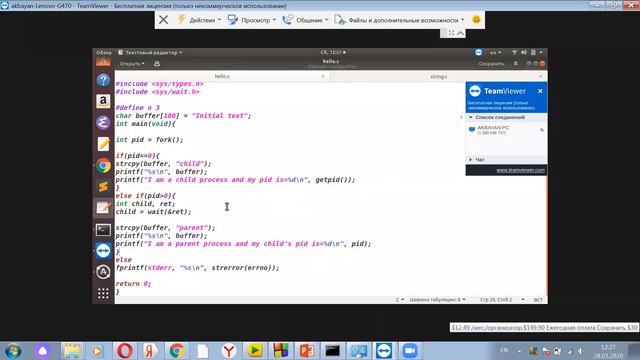Open Amazon from the dock
The height and width of the screenshot is (360, 640).
pyautogui.click(x=103, y=101)
